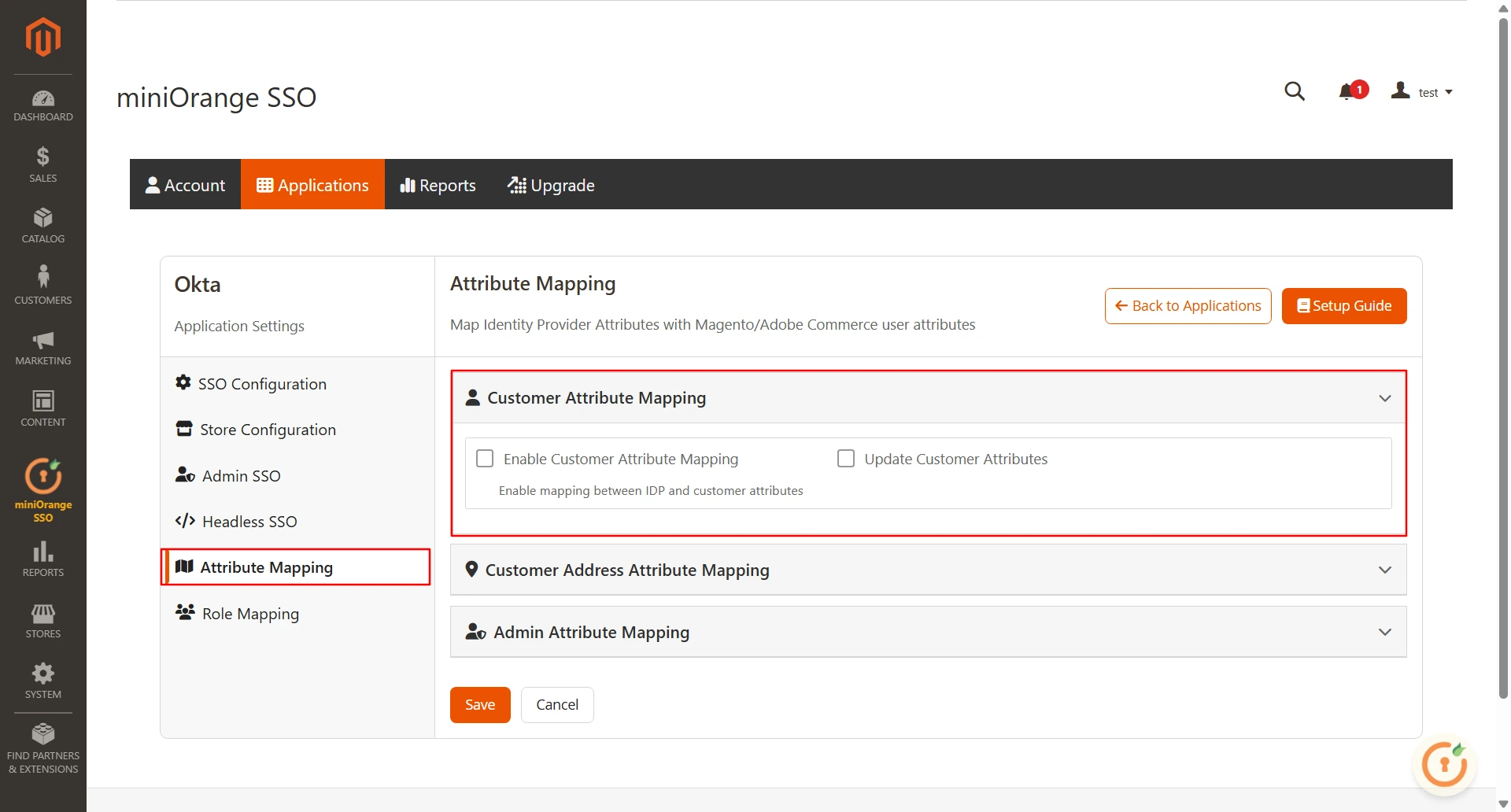
Task: Select the Sales icon in sidebar
Action: [x=42, y=163]
